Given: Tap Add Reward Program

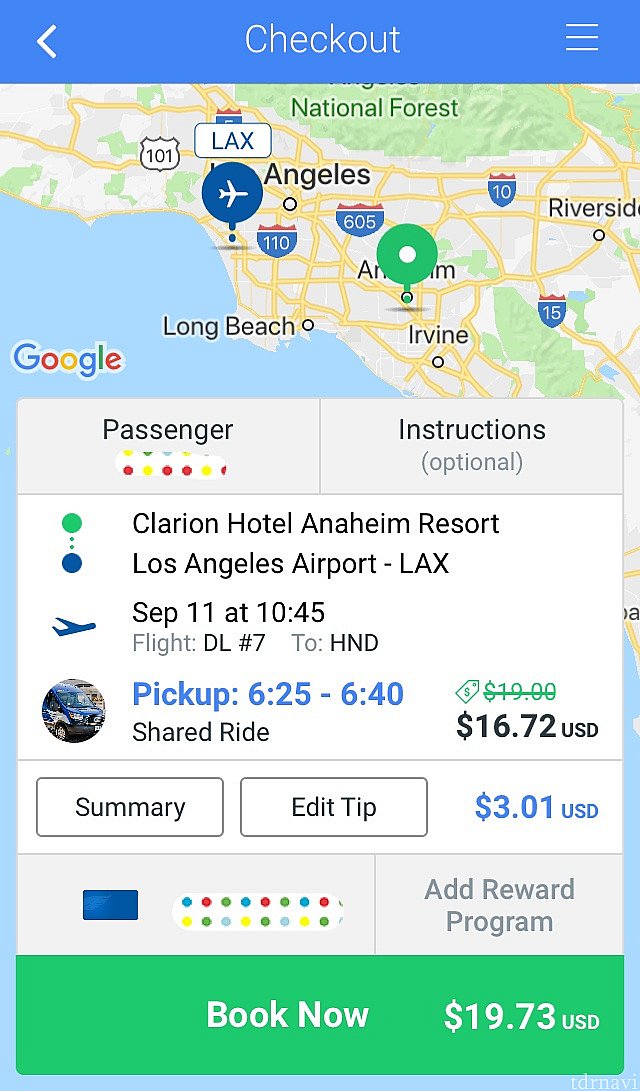Looking at the screenshot, I should [x=499, y=905].
